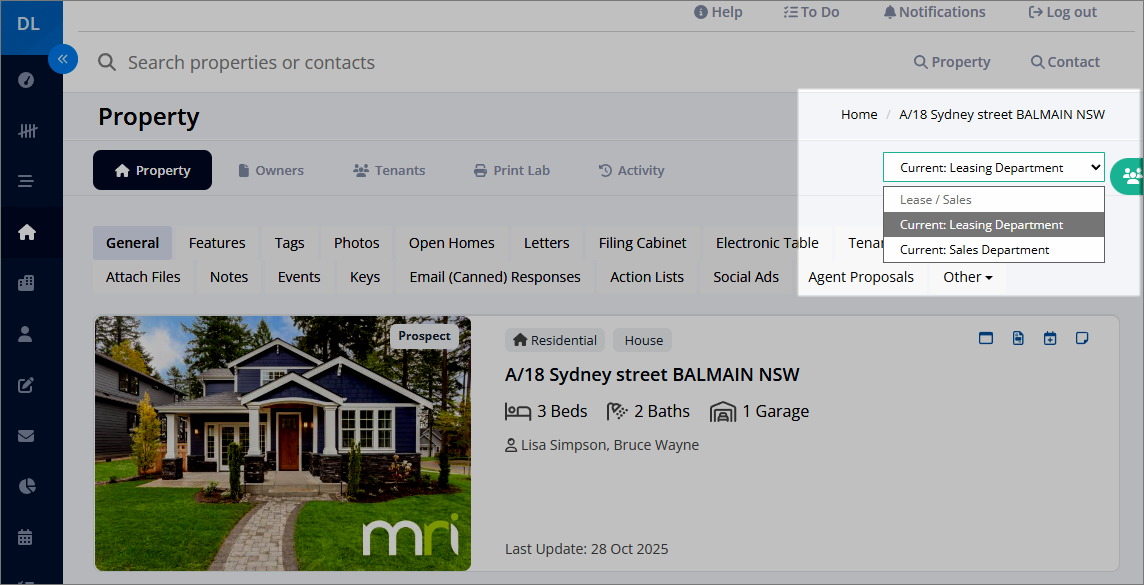Open the envelope mail icon in sidebar
1144x585 pixels.
(x=26, y=436)
